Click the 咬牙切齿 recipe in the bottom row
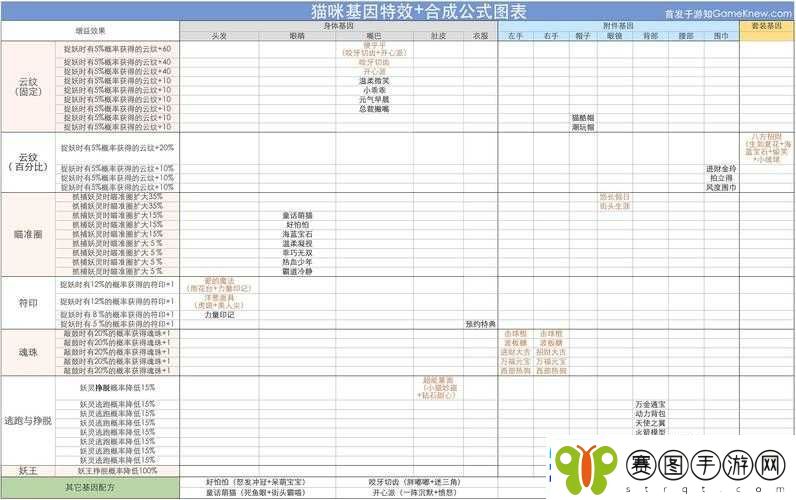This screenshot has height=500, width=796. pos(414,482)
